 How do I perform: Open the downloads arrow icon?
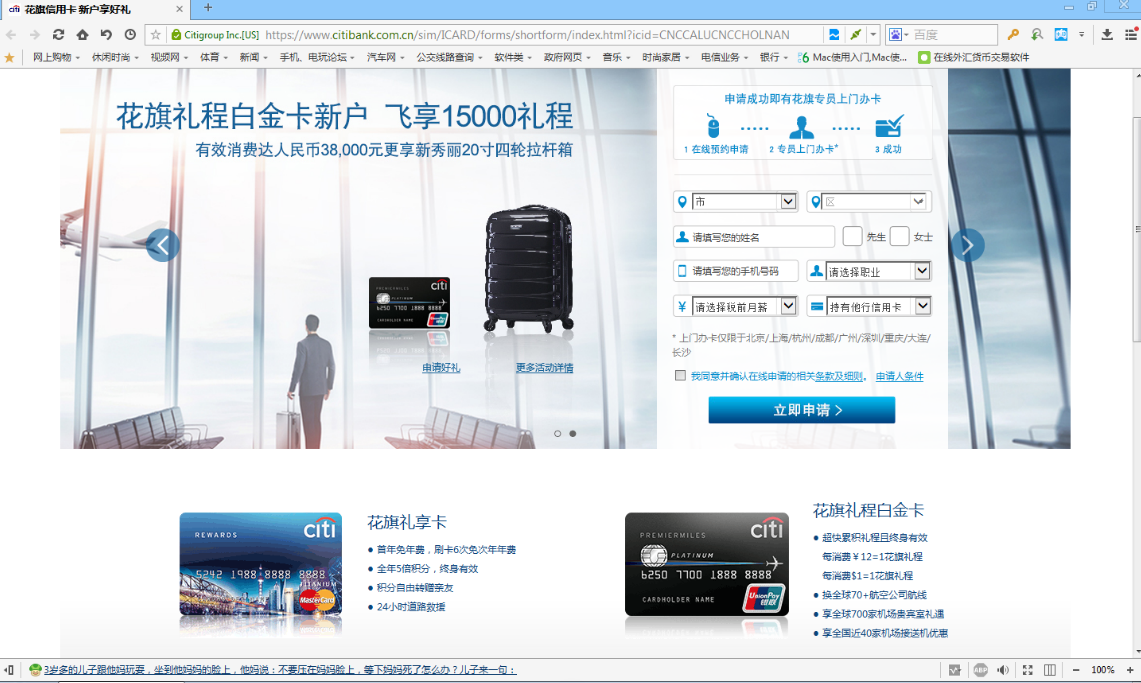pyautogui.click(x=1107, y=35)
